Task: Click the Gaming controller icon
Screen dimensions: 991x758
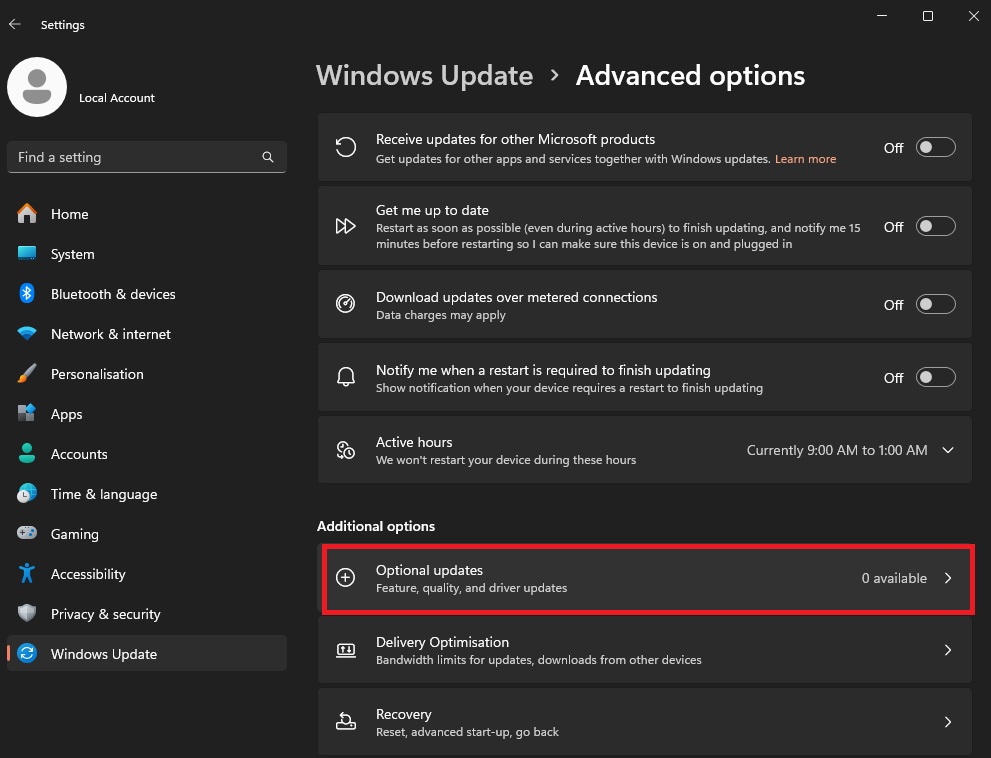Action: click(28, 534)
